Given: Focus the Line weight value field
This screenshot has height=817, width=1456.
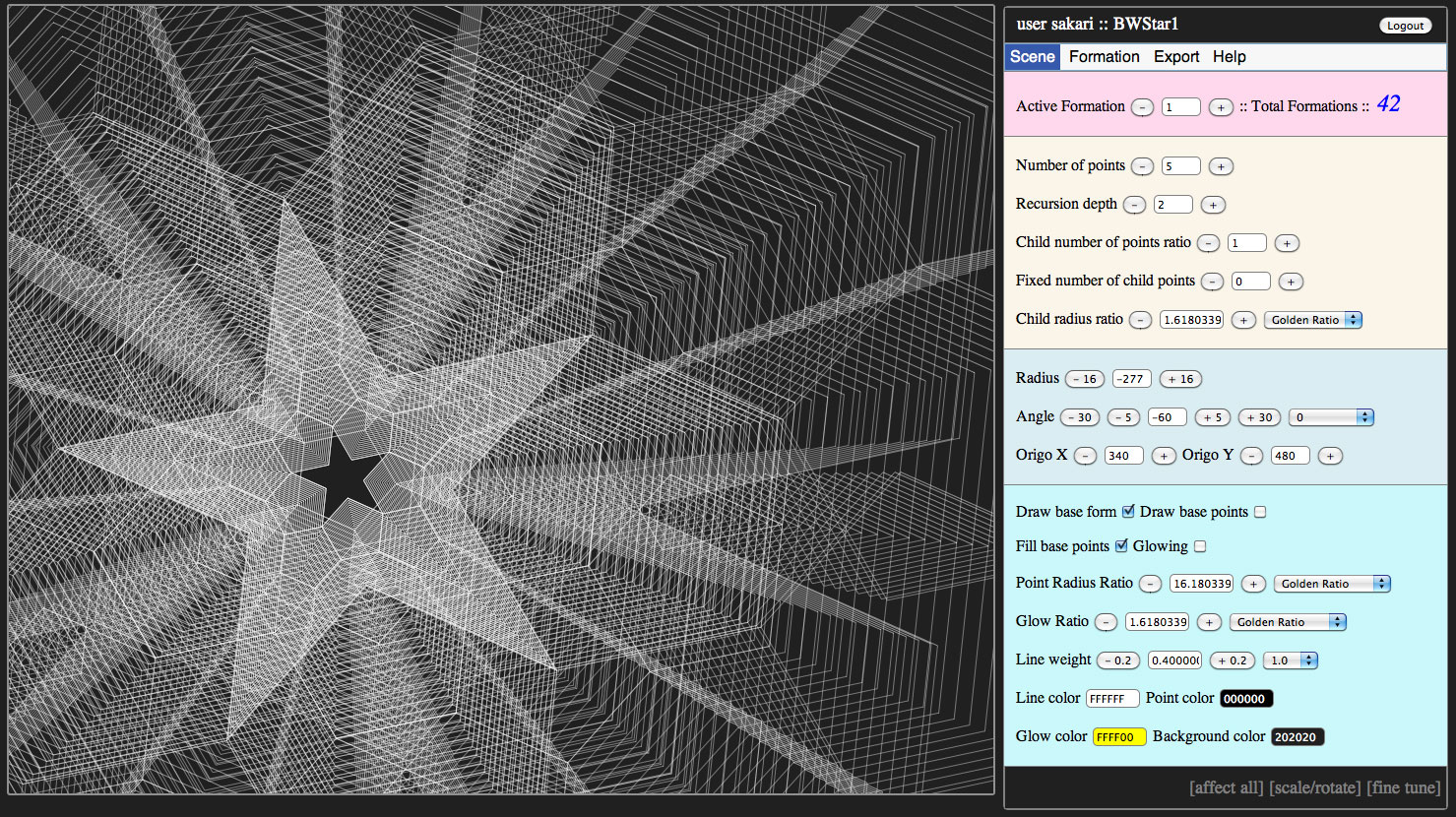Looking at the screenshot, I should [x=1174, y=660].
